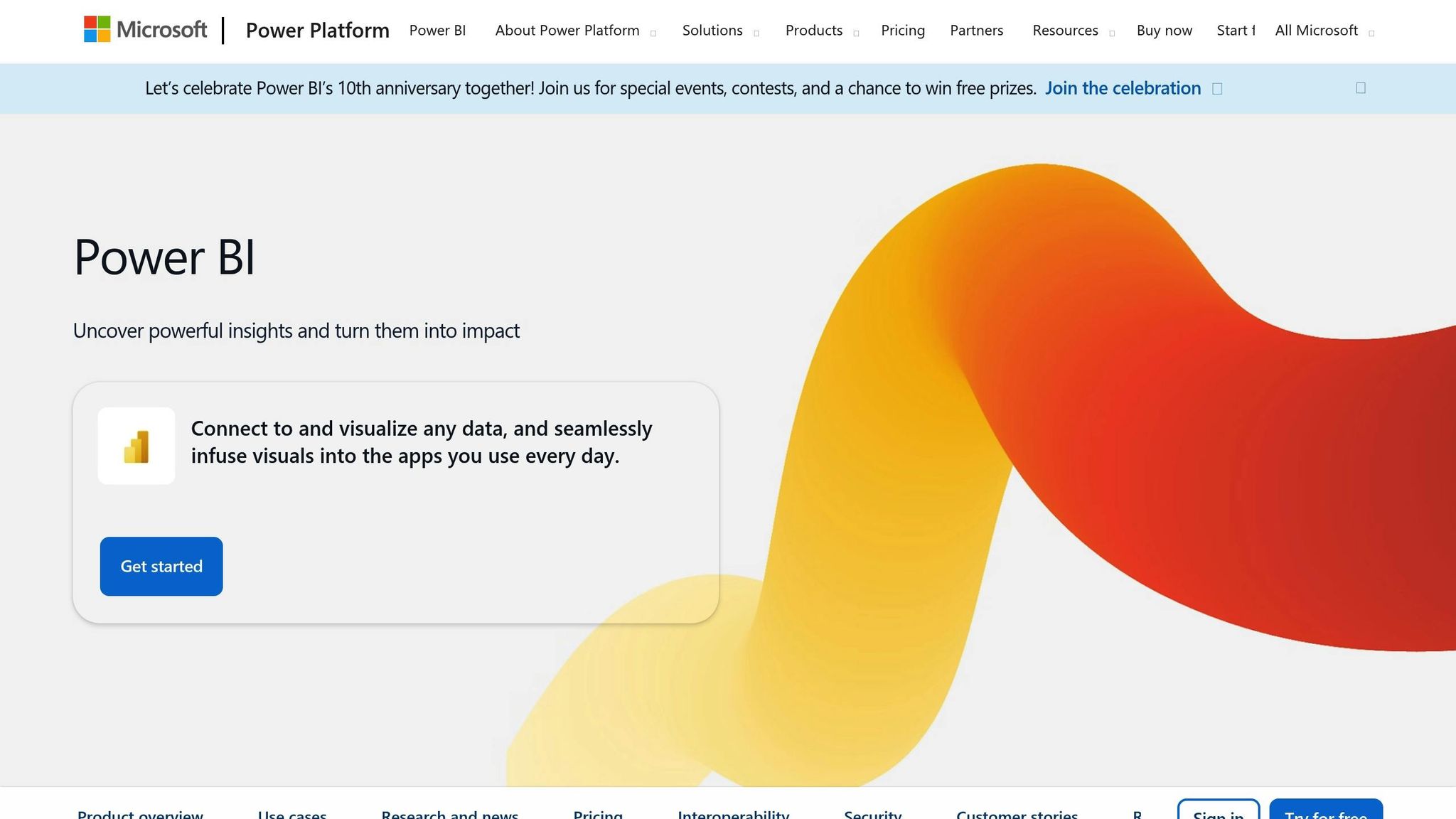Dismiss the anniversary banner with the close icon
The height and width of the screenshot is (819, 1456).
click(x=1360, y=87)
